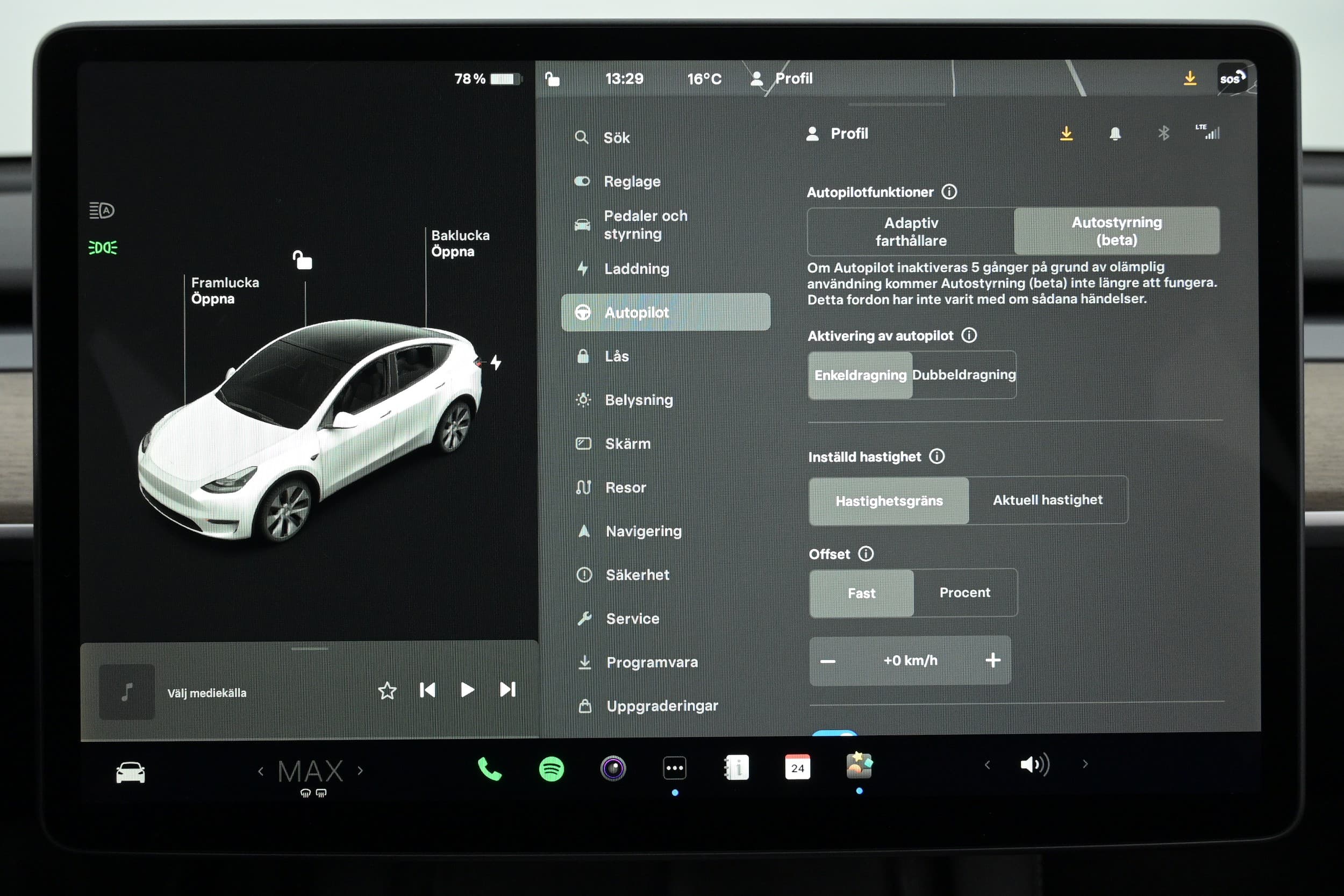
Task: Tap the unlock padlock in the top bar
Action: [x=552, y=78]
